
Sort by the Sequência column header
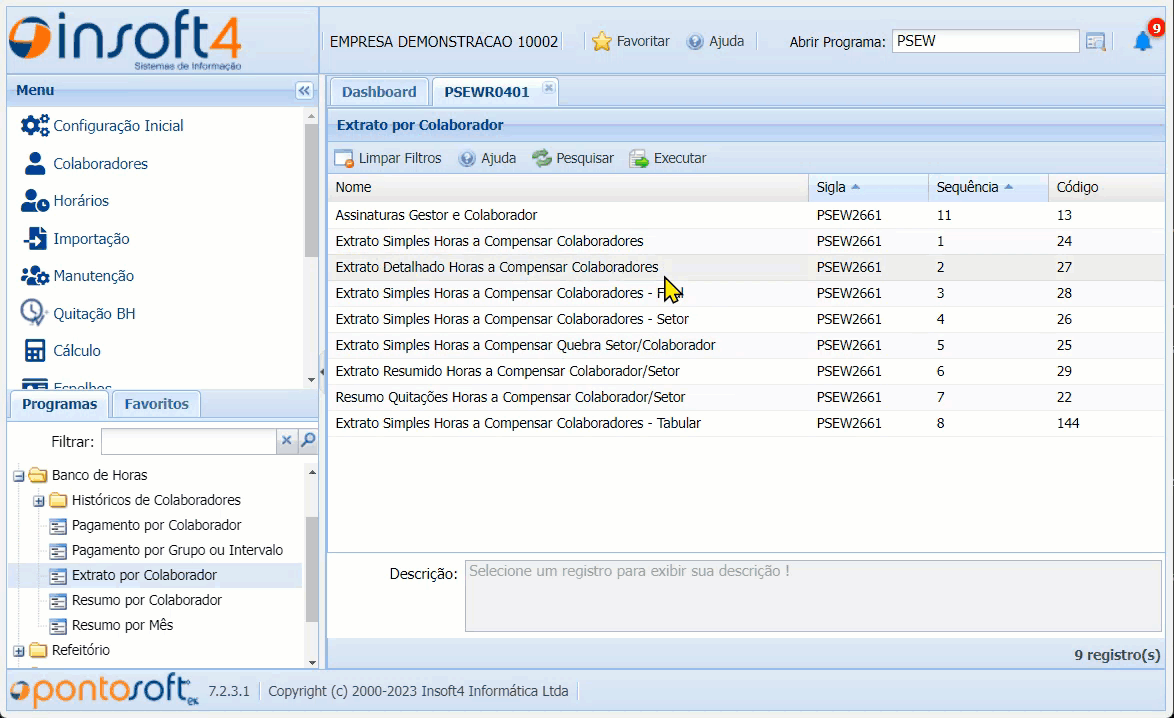point(967,187)
